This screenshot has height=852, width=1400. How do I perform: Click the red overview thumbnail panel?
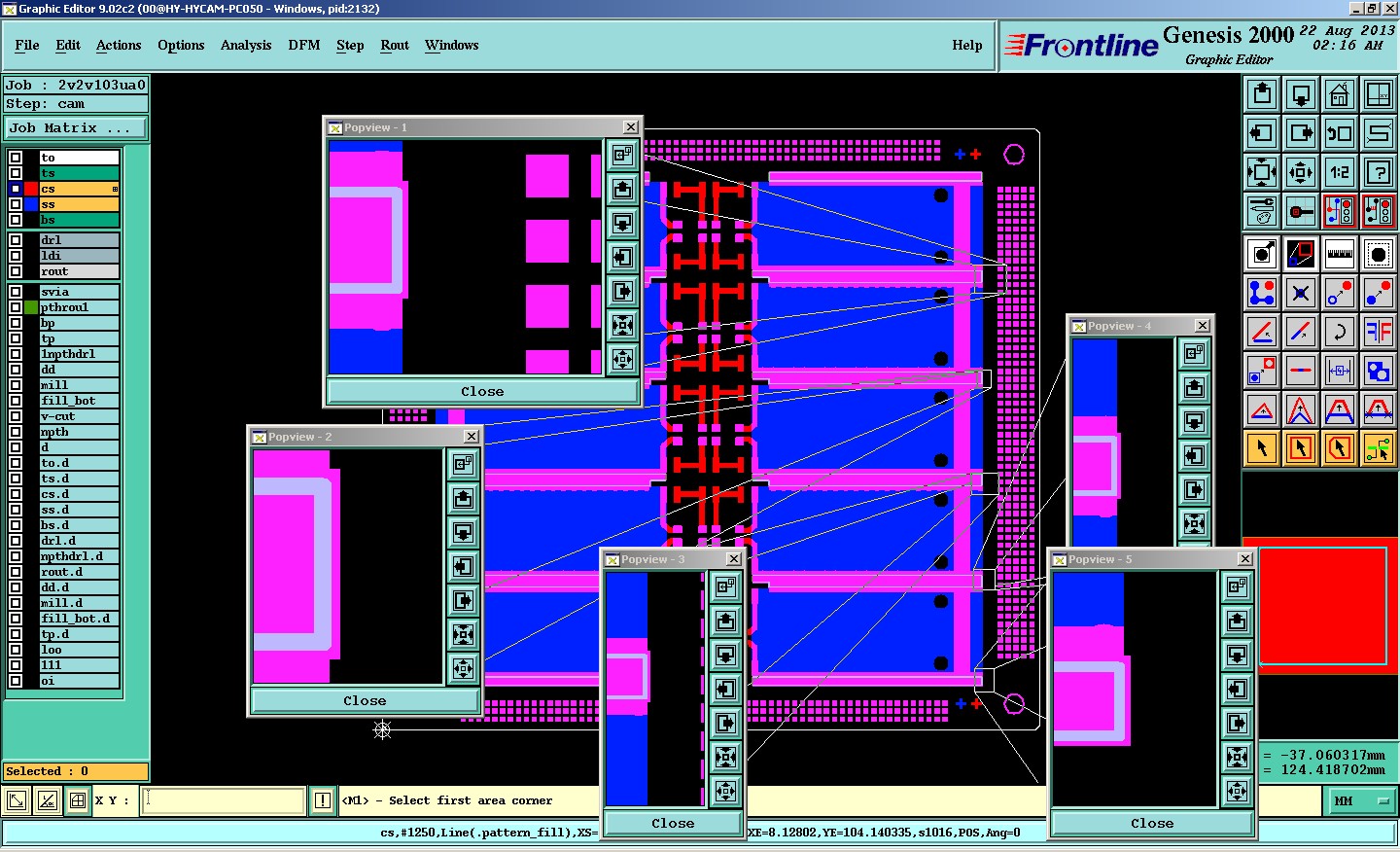pyautogui.click(x=1322, y=607)
